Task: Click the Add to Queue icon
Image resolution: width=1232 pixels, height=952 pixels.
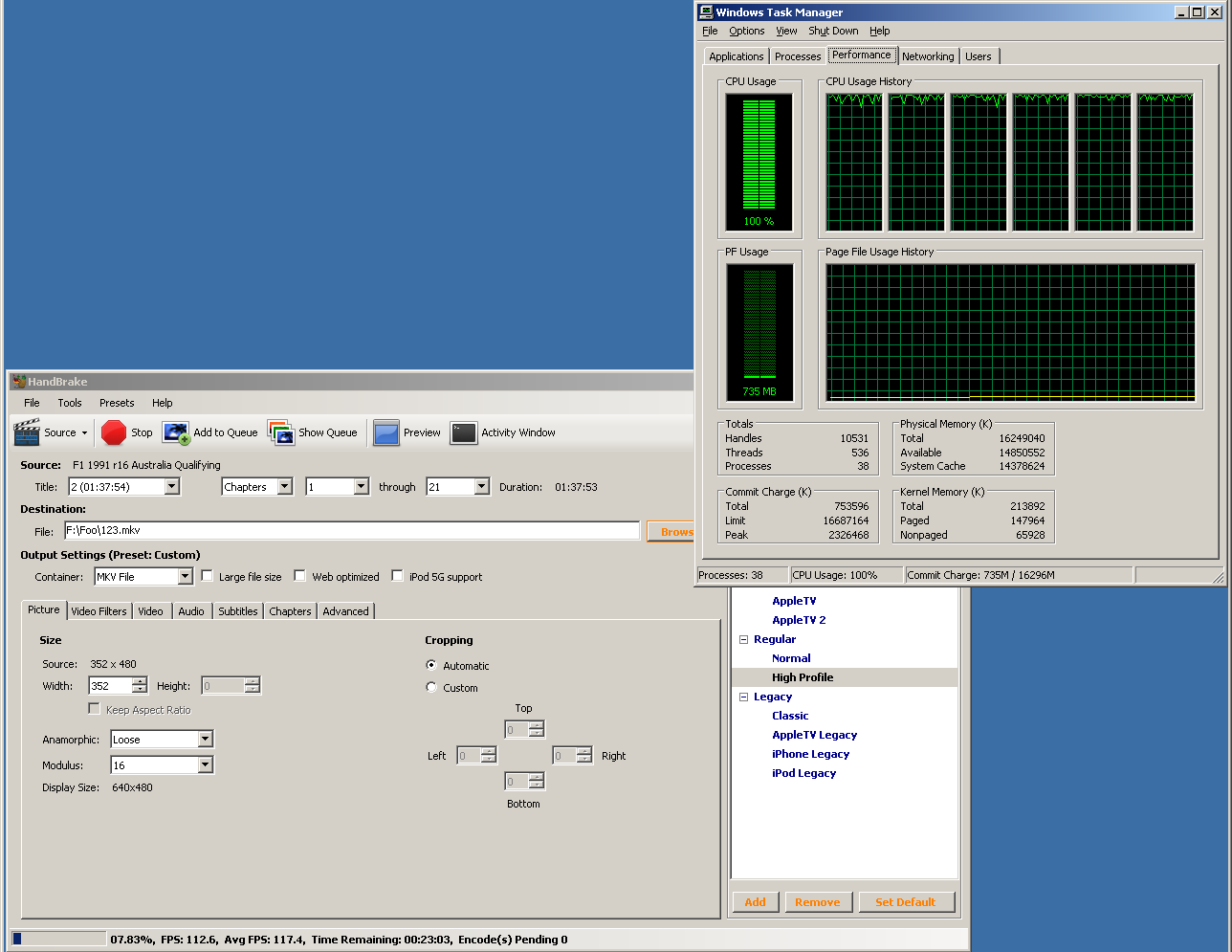Action: (x=176, y=433)
